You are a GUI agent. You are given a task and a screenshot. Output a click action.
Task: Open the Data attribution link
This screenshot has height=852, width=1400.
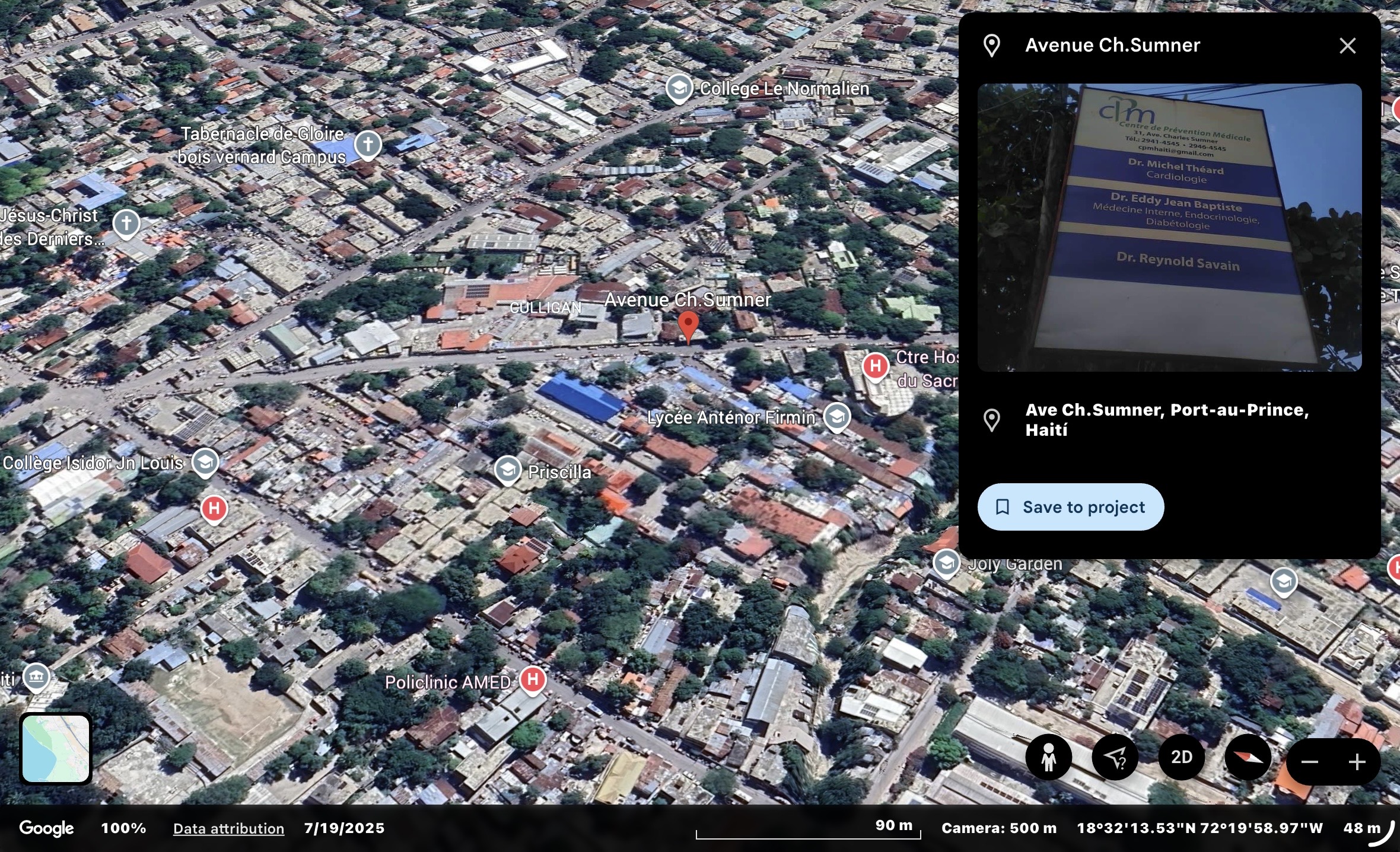point(228,828)
